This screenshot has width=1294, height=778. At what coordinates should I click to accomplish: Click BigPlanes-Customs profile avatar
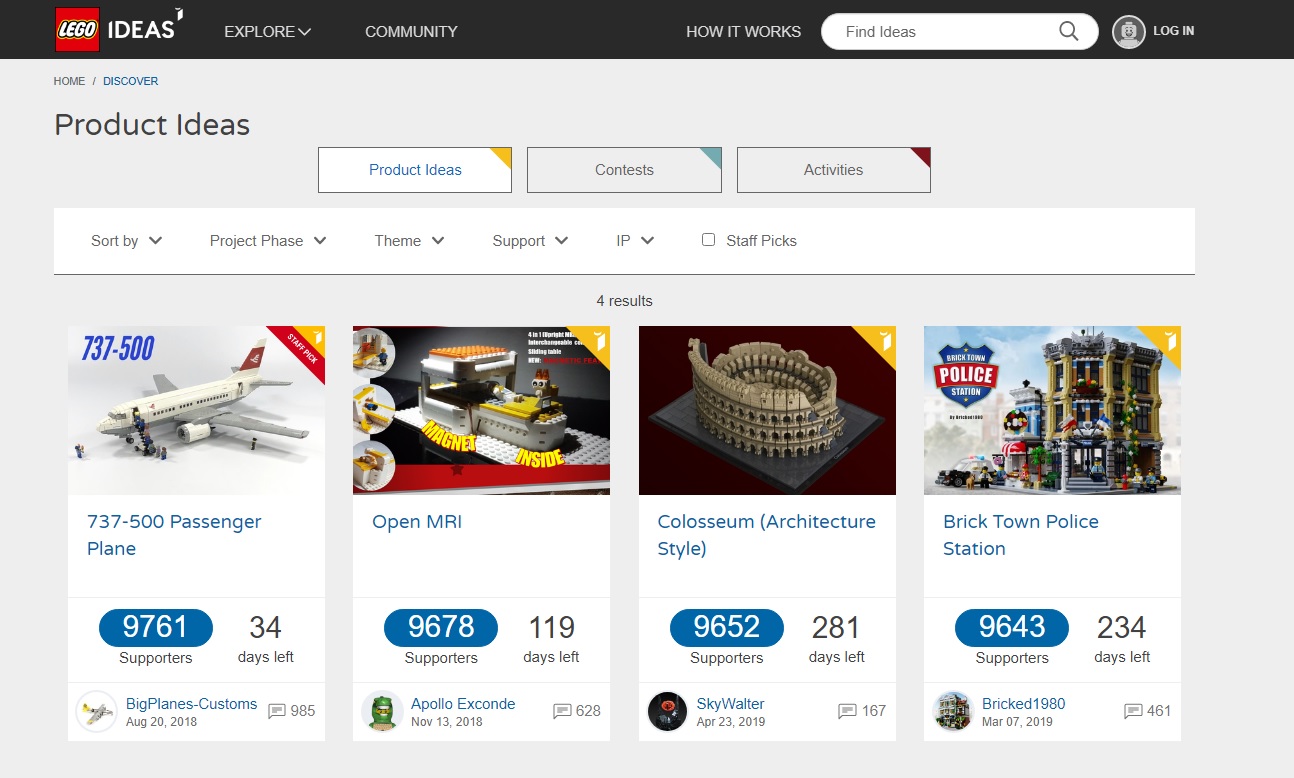click(96, 711)
